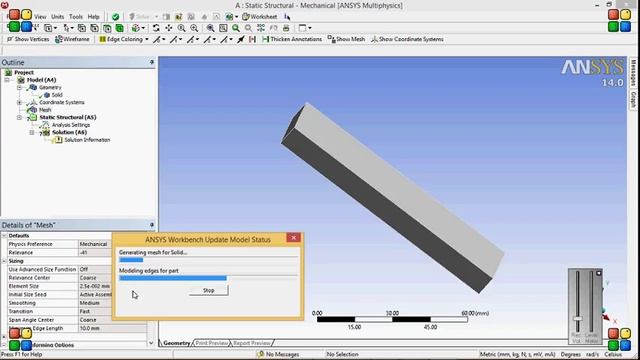
Task: Toggle Show Mesh
Action: tap(346, 39)
